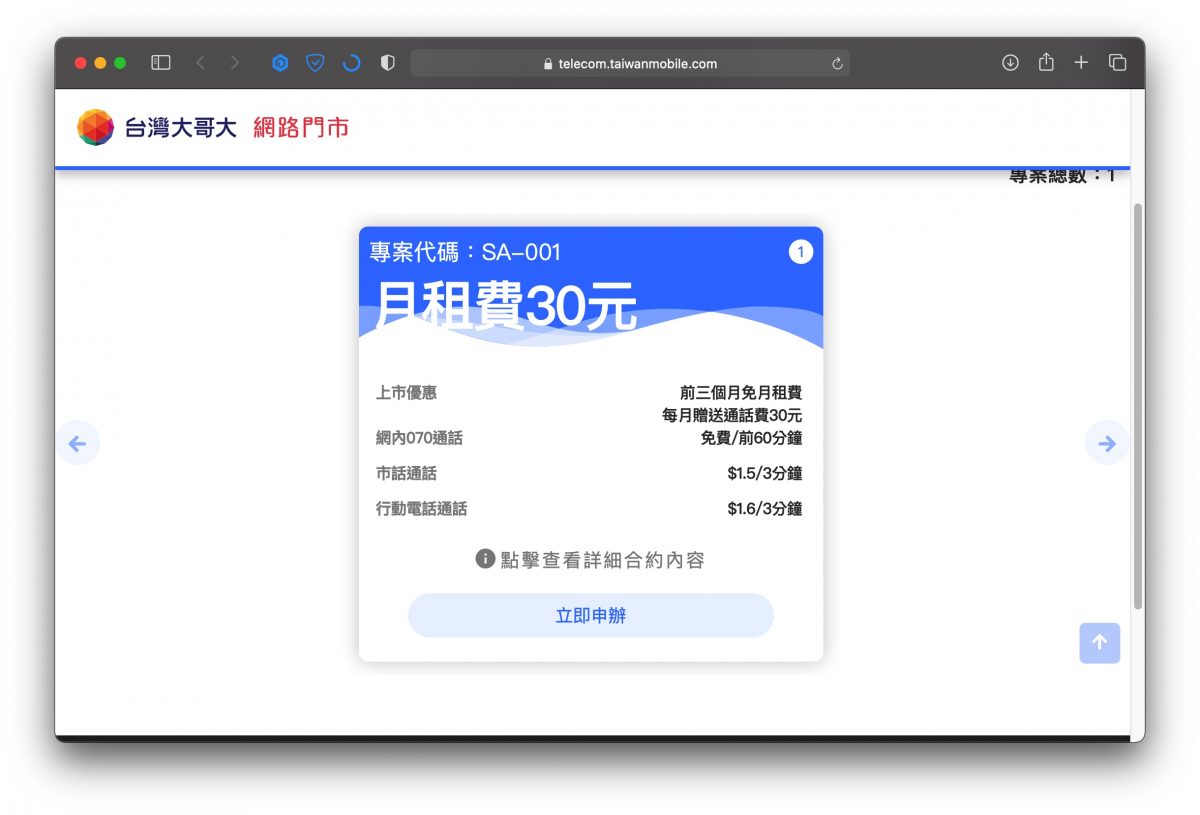Screen dimensions: 1200x815
Task: Click 行動電話通話 row label
Action: click(421, 509)
